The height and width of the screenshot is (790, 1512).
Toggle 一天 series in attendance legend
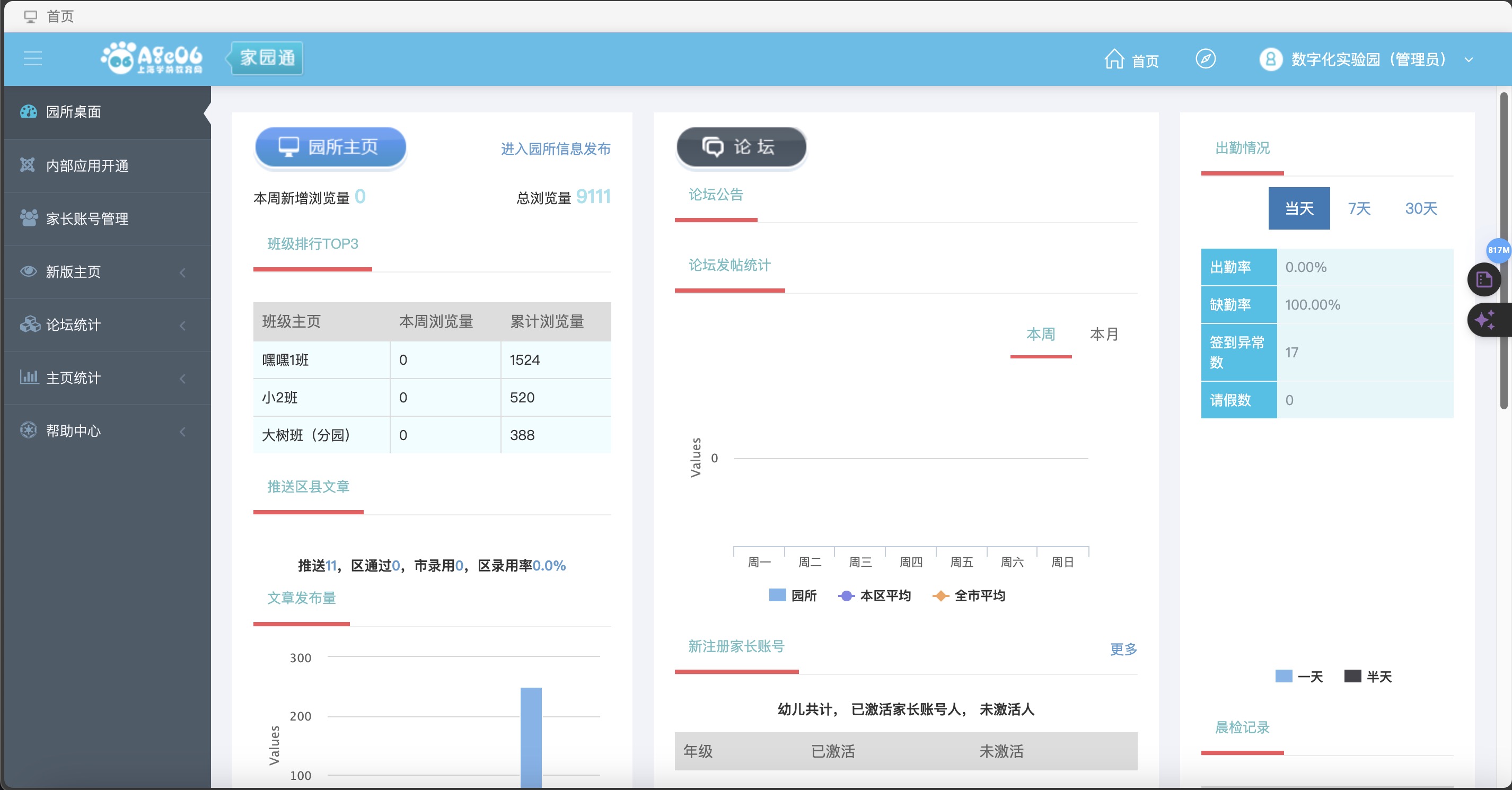coord(1299,677)
